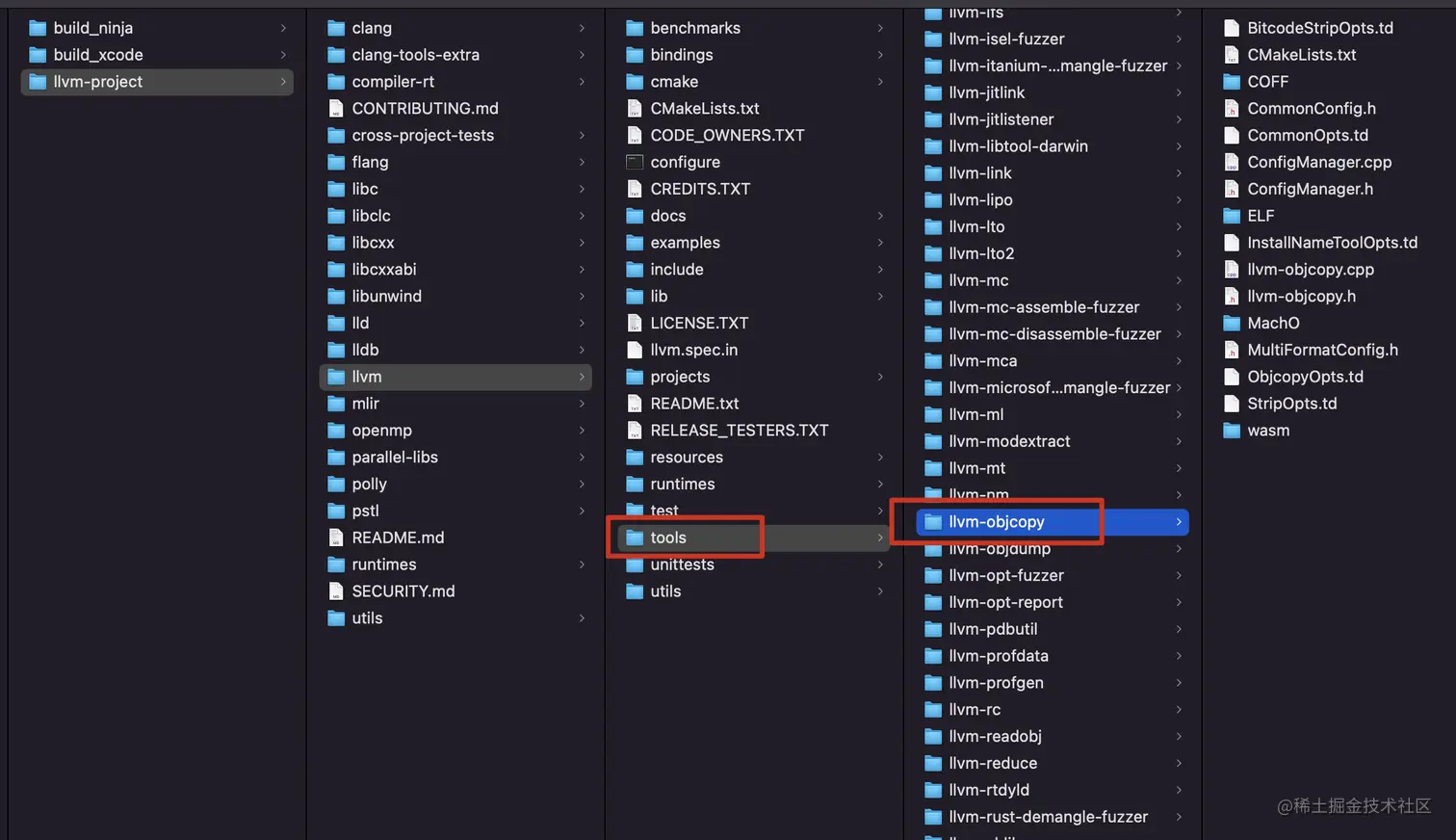
Task: Expand the polly folder chevron
Action: 582,484
